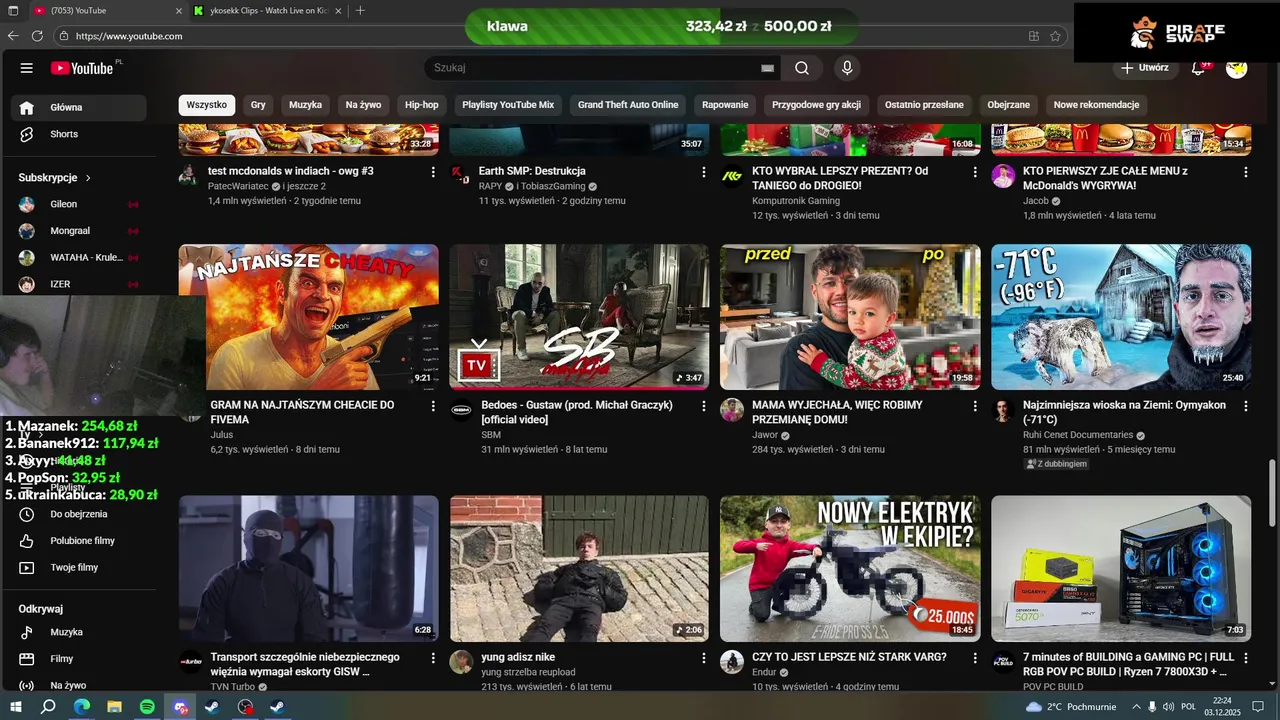This screenshot has width=1280, height=720.
Task: Reload the page in browser
Action: tap(37, 36)
